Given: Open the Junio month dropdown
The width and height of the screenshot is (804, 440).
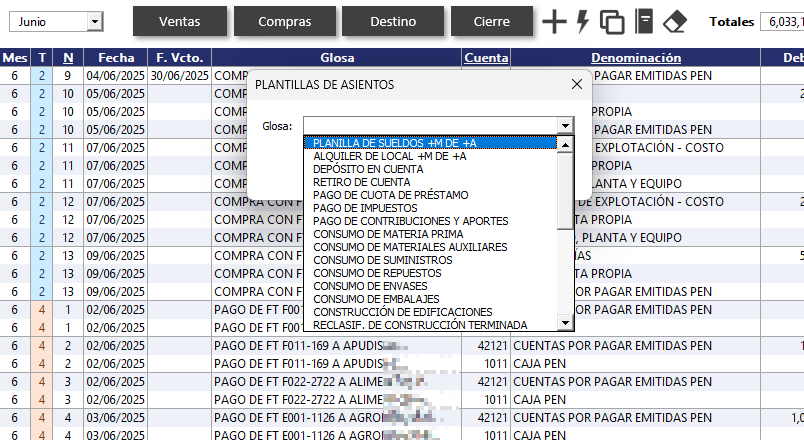Looking at the screenshot, I should coord(94,22).
